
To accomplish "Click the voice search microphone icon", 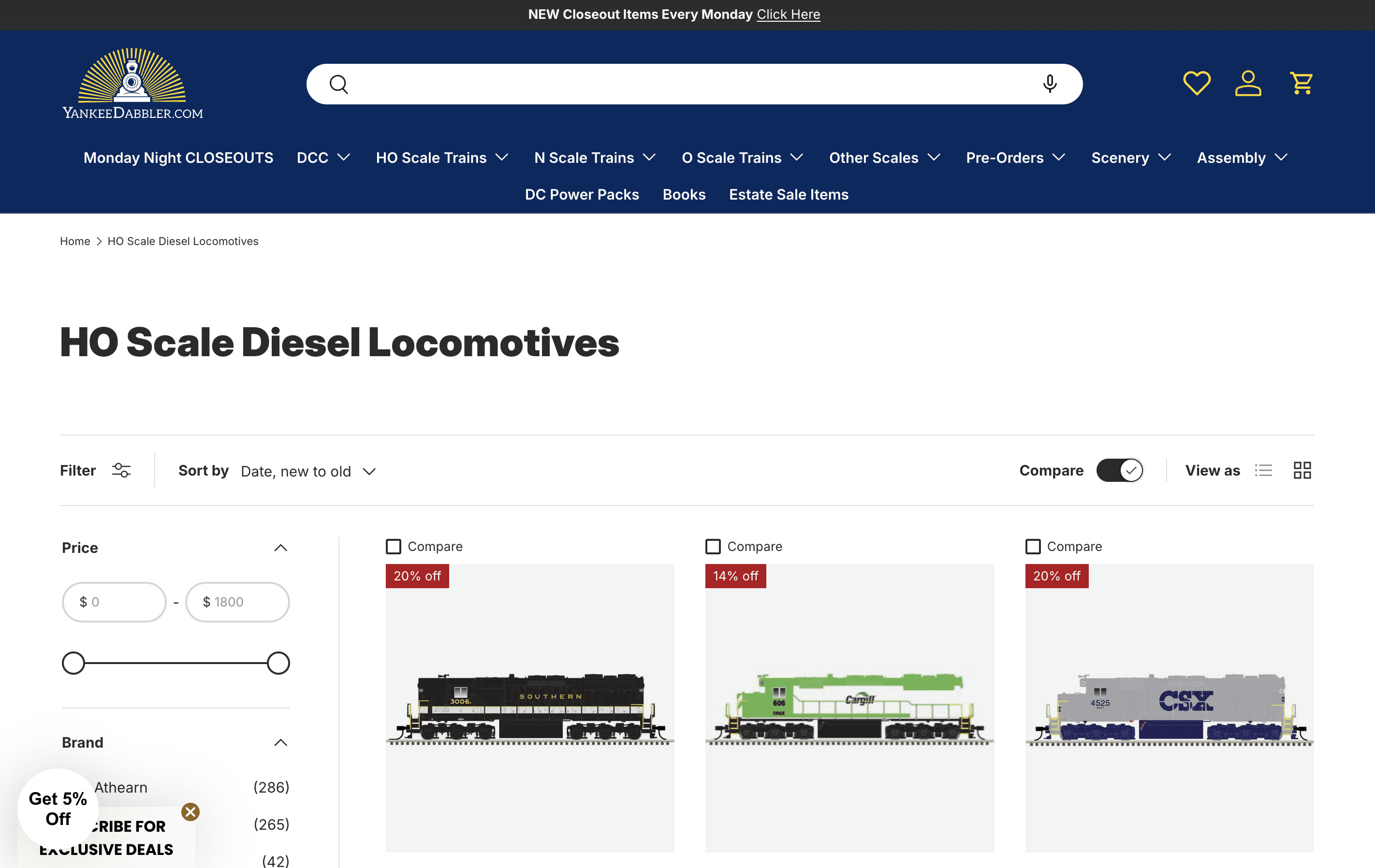I will point(1050,84).
